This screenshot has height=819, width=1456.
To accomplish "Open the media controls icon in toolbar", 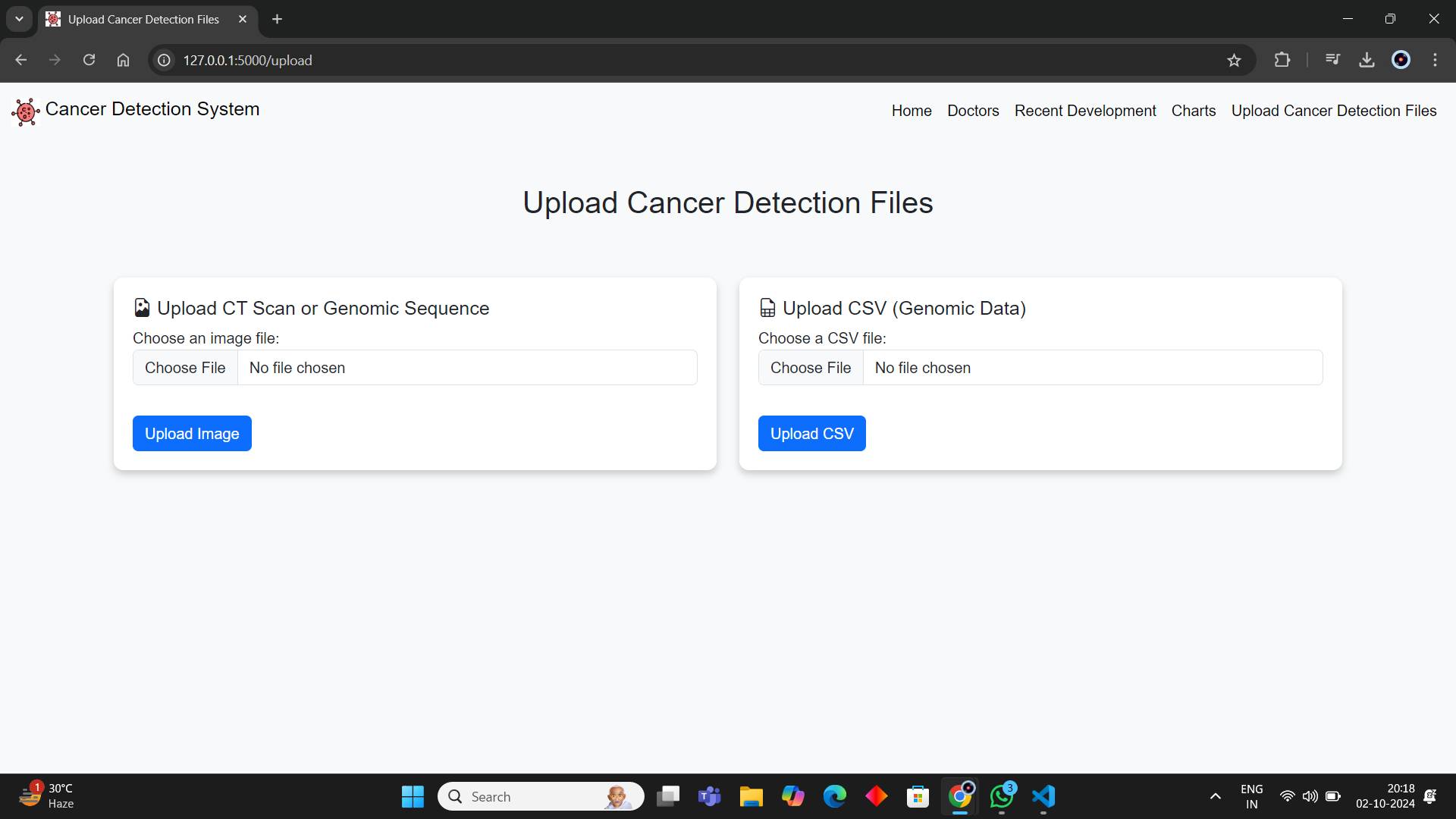I will [1333, 60].
